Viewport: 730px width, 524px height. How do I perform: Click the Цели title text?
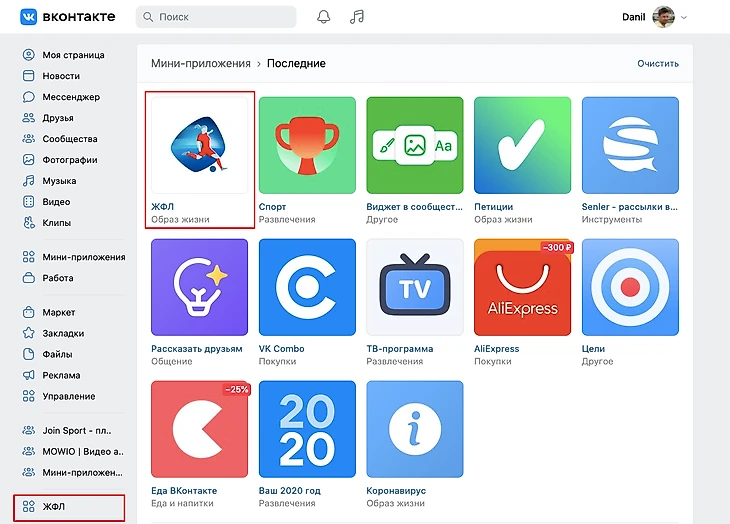coord(593,349)
